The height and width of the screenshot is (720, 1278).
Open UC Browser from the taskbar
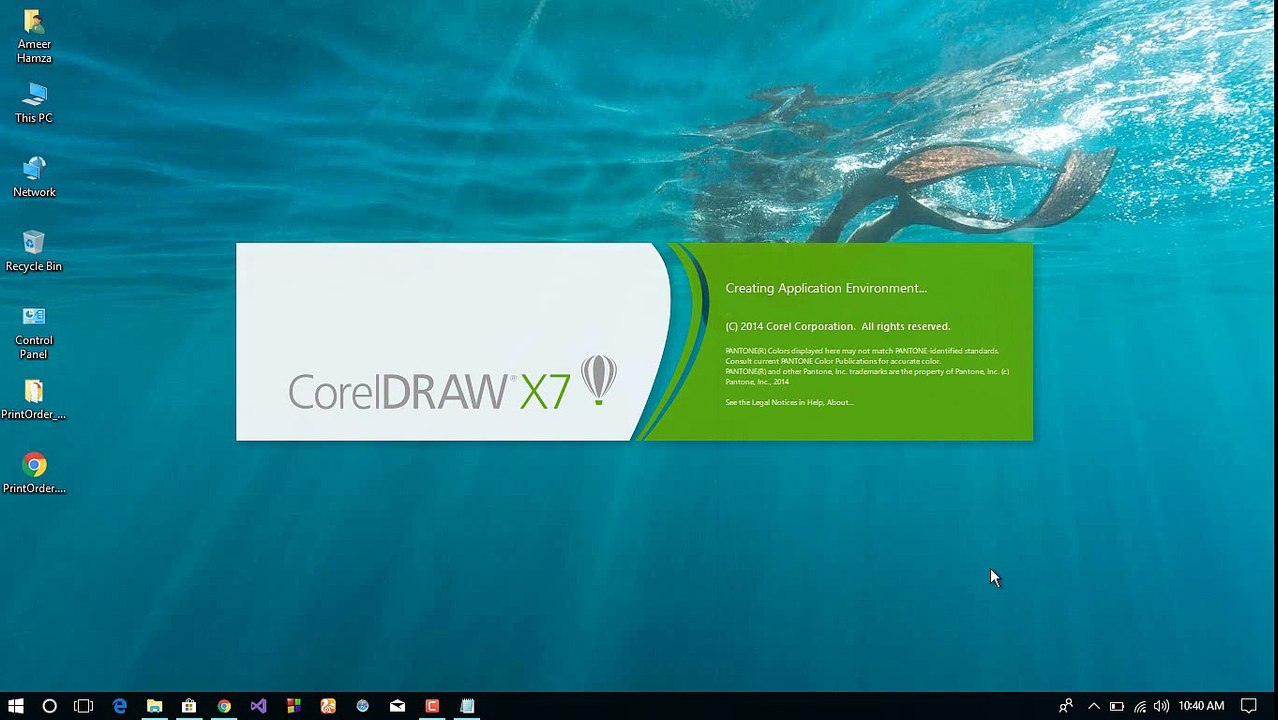tap(328, 706)
